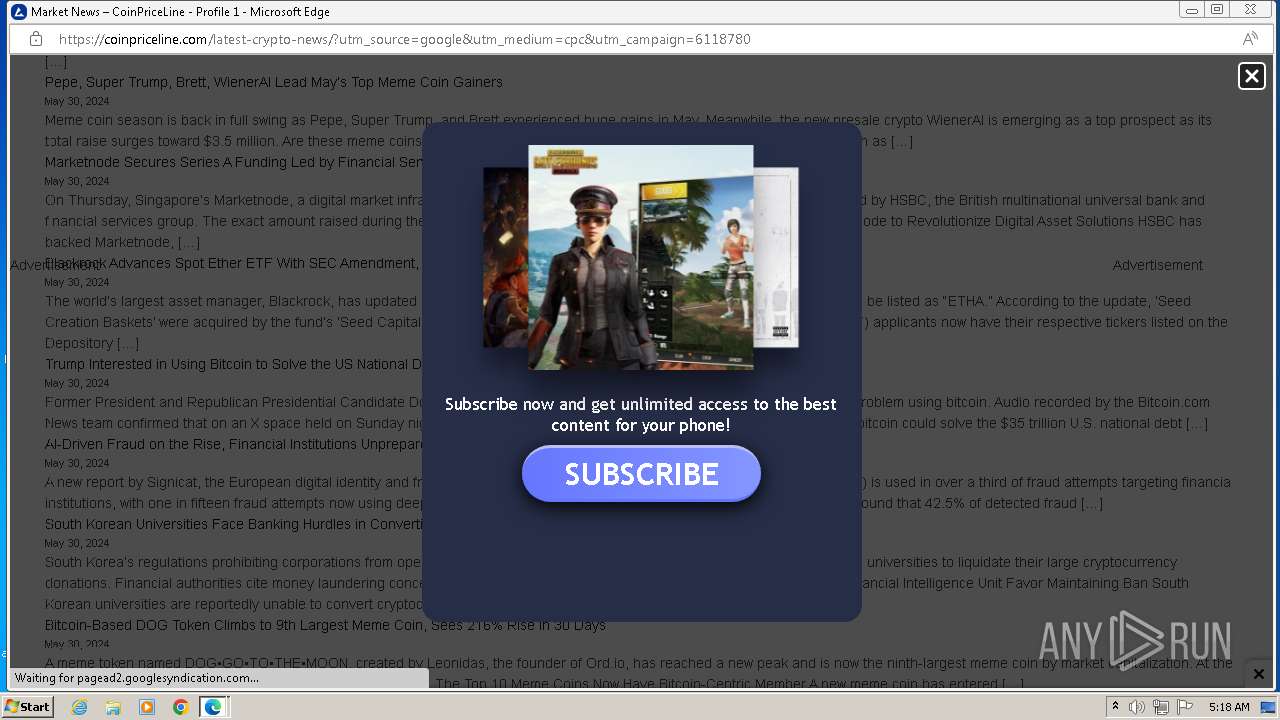Minimize the Edge window
The height and width of the screenshot is (720, 1280).
[1191, 10]
